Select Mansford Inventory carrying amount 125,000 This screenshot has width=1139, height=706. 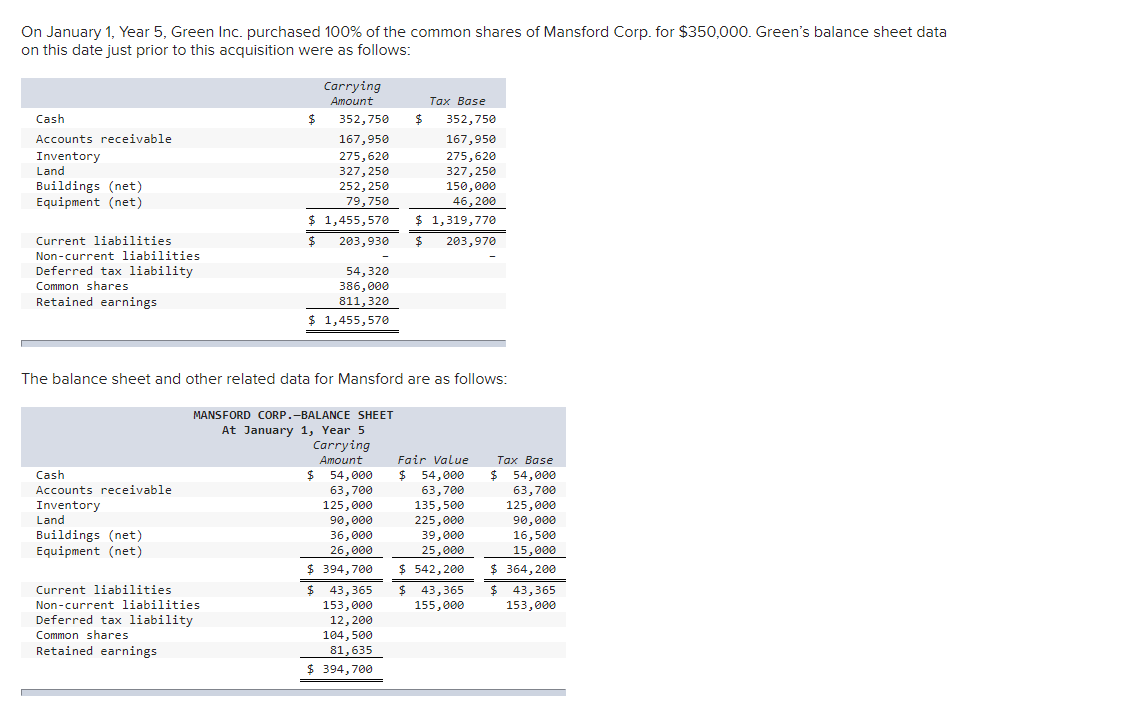tap(347, 505)
